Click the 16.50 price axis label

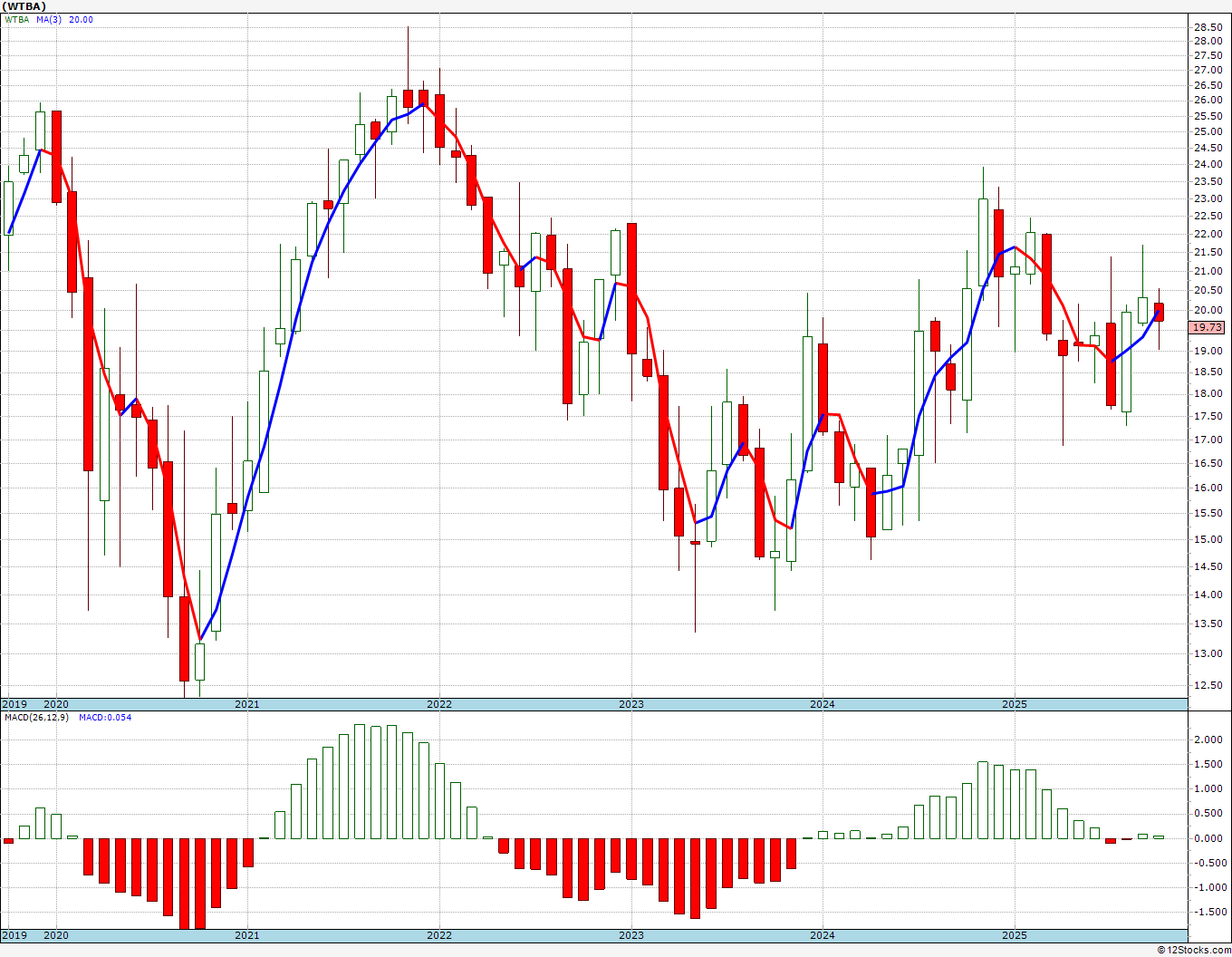pos(1208,463)
